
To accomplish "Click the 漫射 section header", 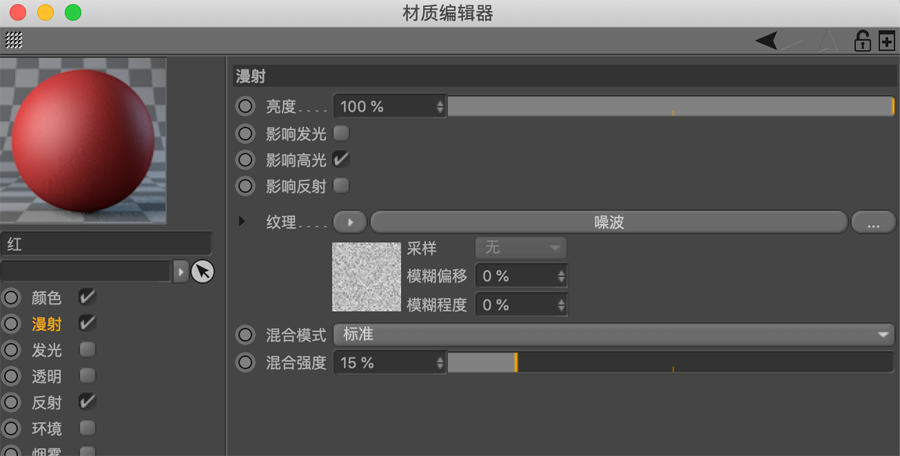I will (564, 76).
